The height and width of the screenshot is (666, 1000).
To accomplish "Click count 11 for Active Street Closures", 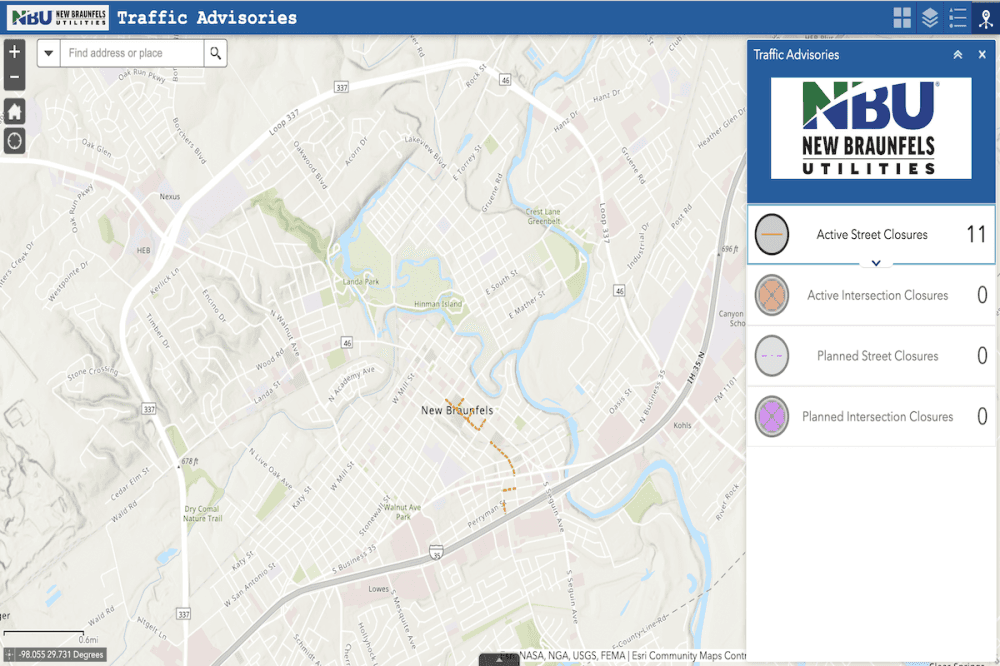I will [x=976, y=234].
